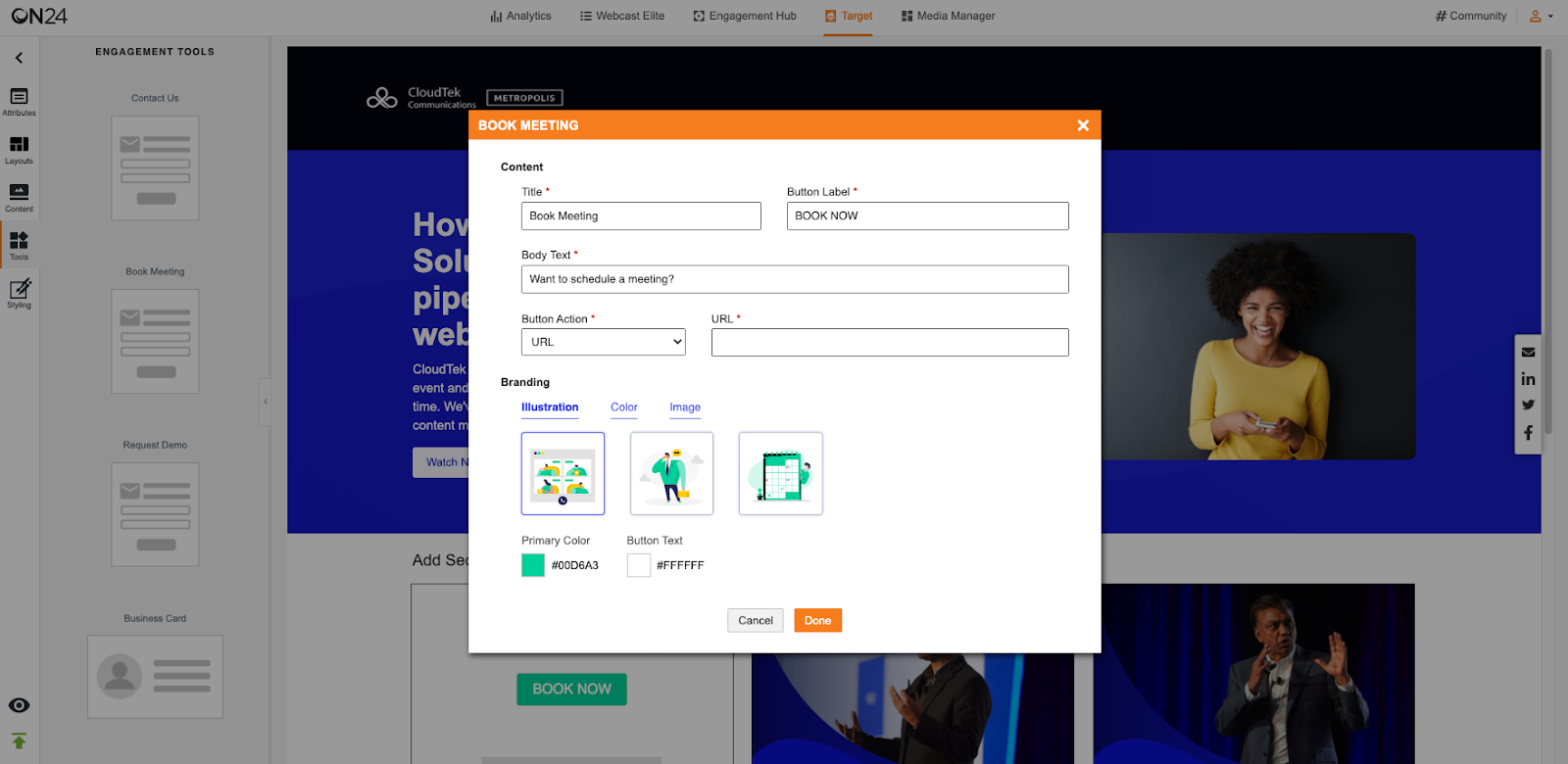Image resolution: width=1568 pixels, height=764 pixels.
Task: Click the ON24 logo
Action: pos(39,16)
